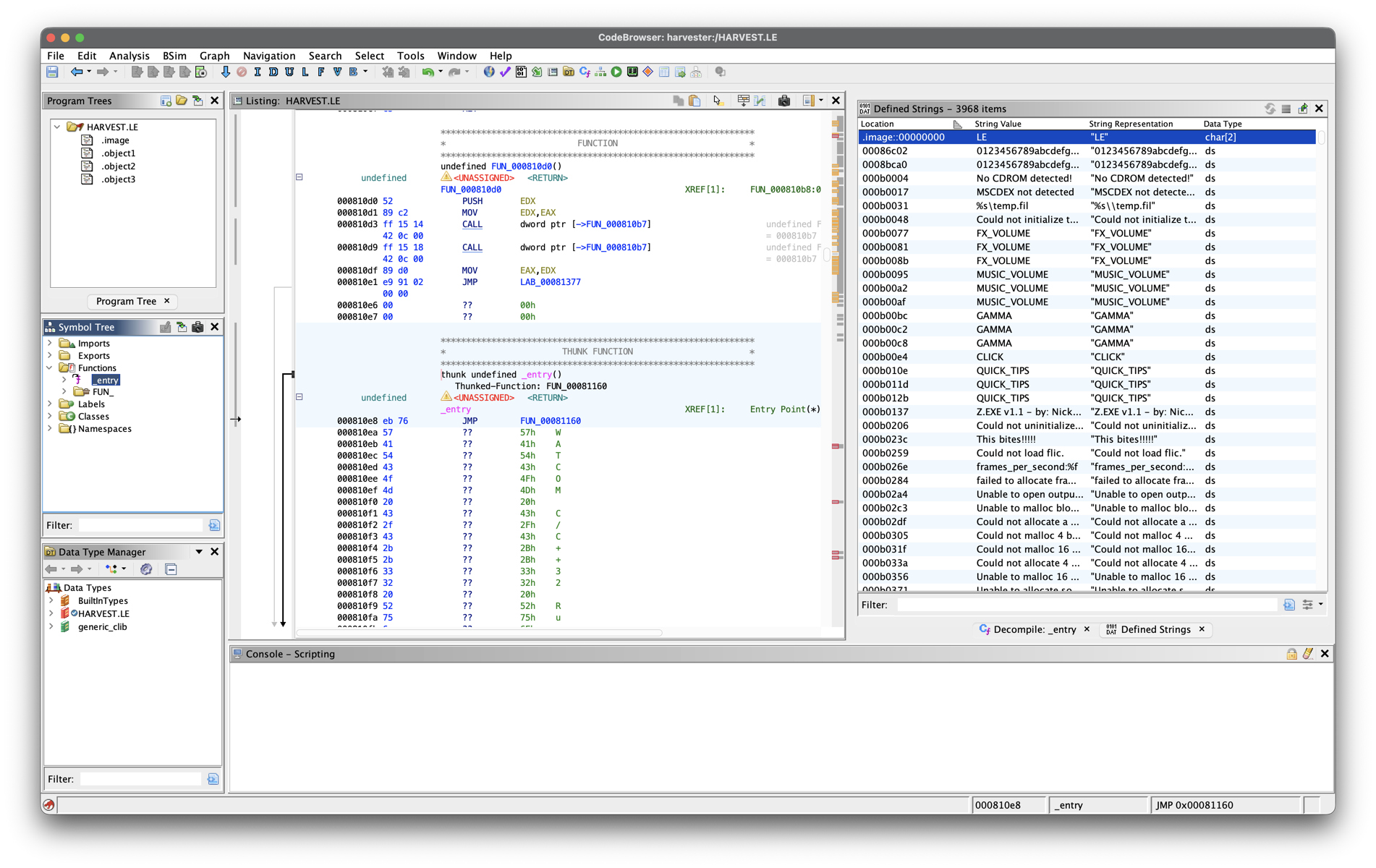Click purple checkmark icon in toolbar
The height and width of the screenshot is (868, 1376).
505,72
